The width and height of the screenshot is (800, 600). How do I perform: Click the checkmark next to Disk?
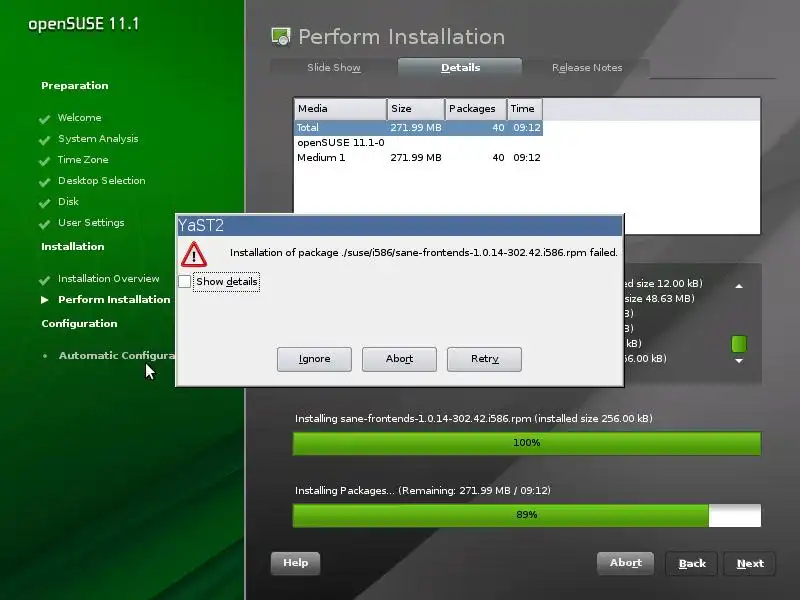pos(44,203)
